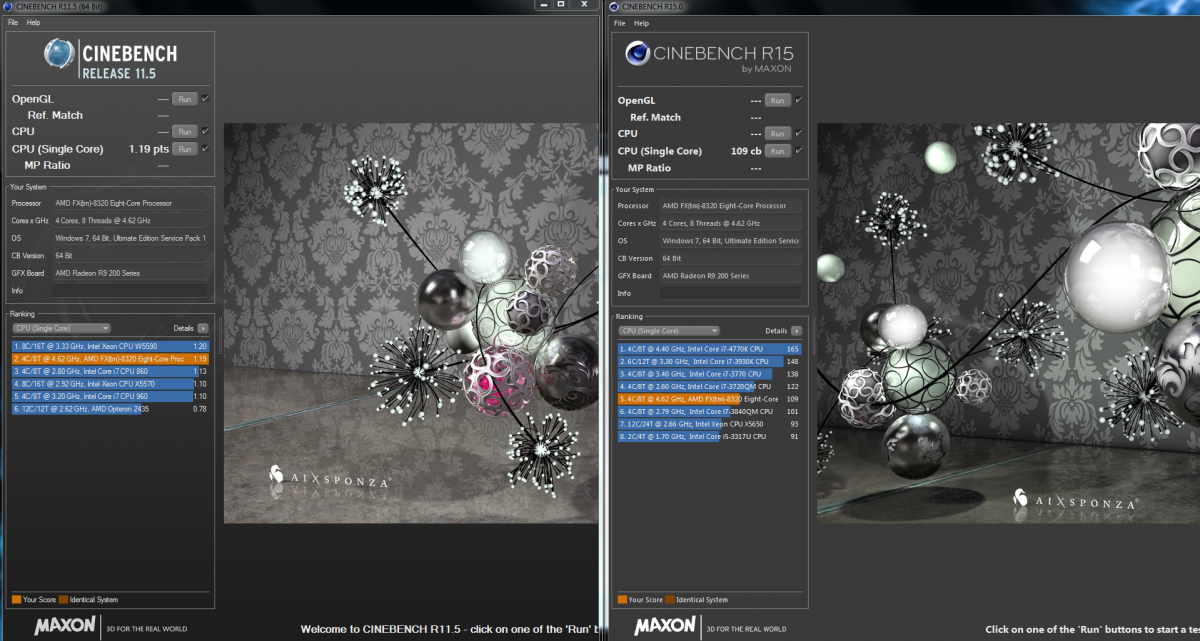This screenshot has width=1200, height=641.
Task: Click the OS field in R11.5
Action: (x=131, y=238)
